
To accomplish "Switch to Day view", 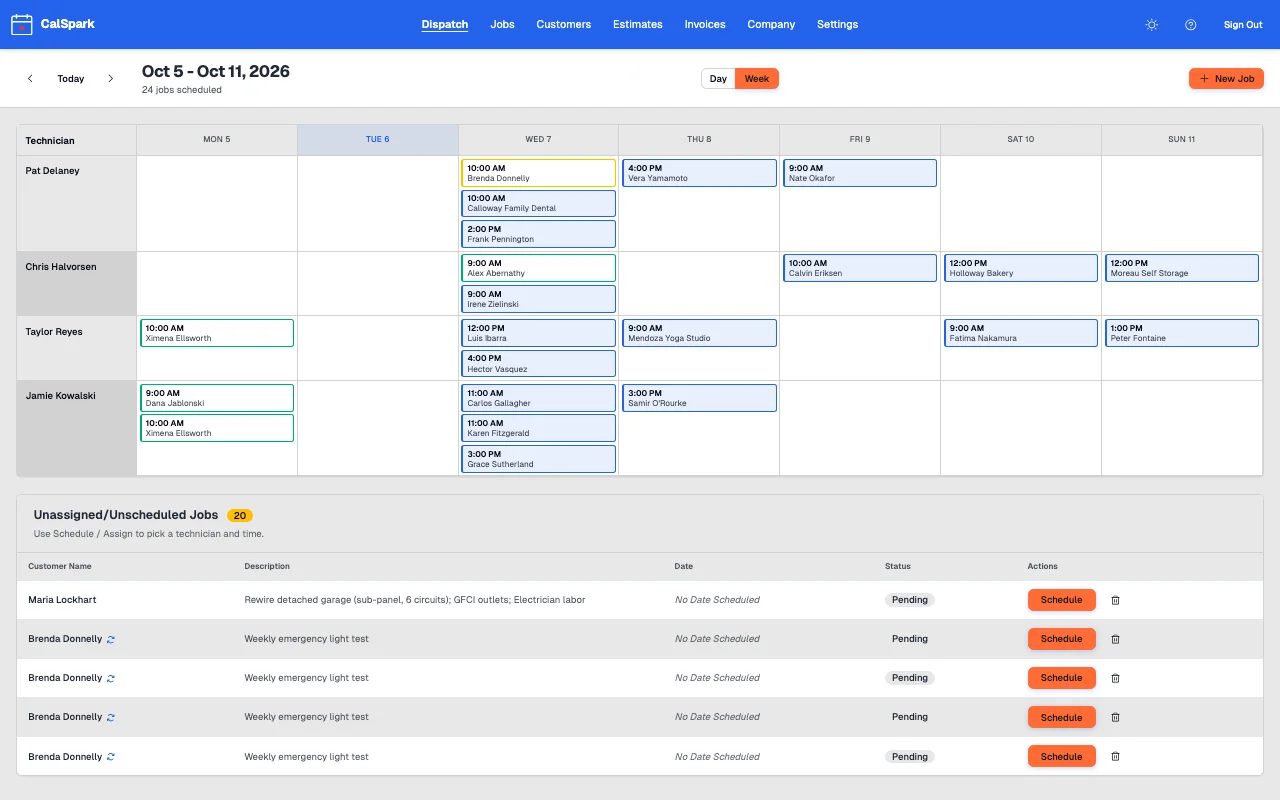I will point(718,79).
